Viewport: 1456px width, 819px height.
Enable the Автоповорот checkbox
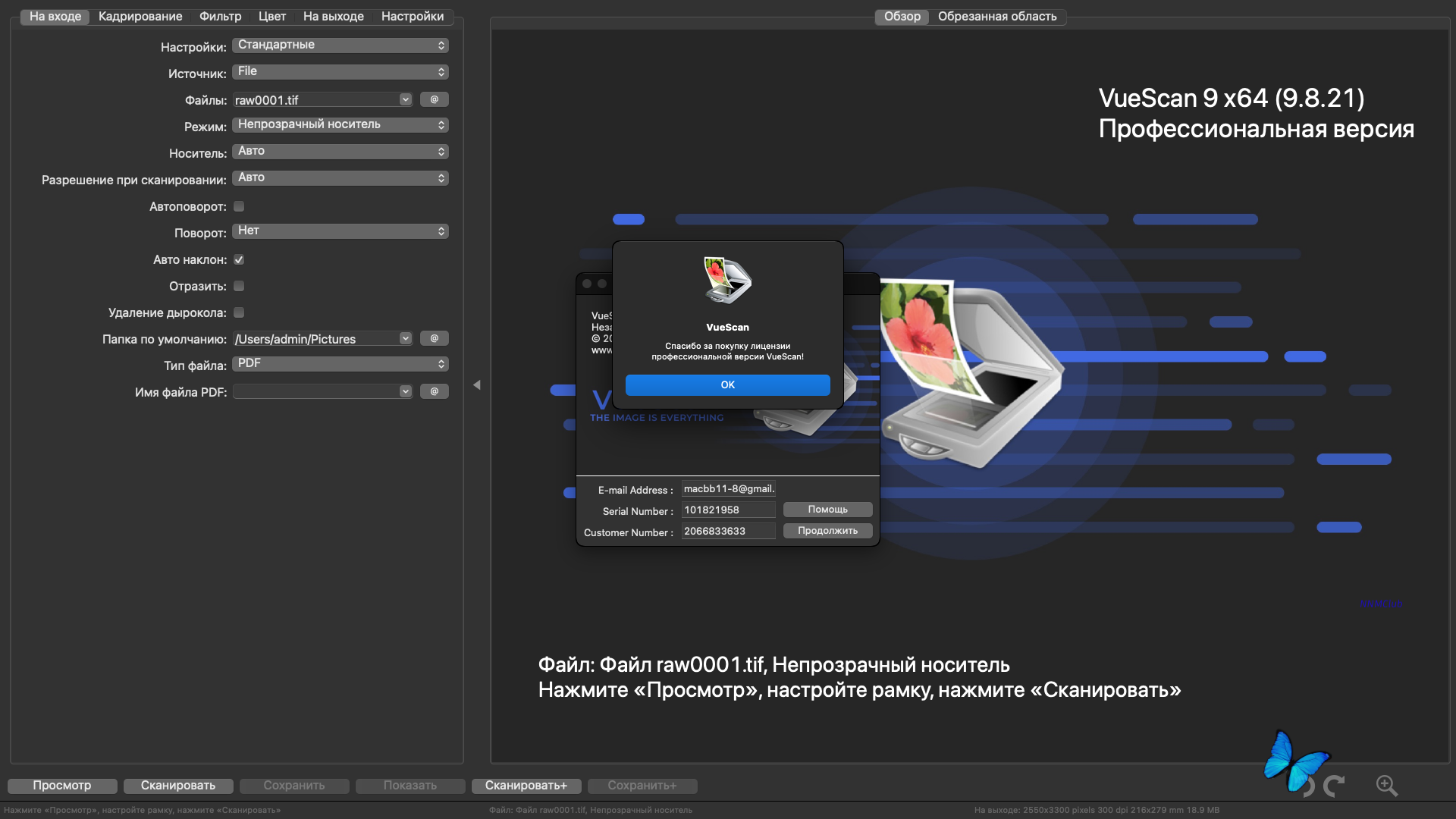coord(239,206)
